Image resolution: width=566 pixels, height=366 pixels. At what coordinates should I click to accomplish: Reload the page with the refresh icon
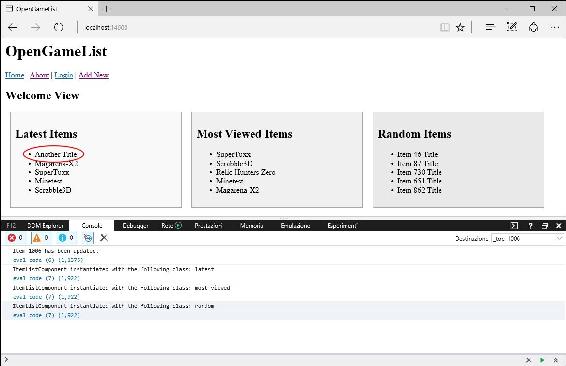58,27
